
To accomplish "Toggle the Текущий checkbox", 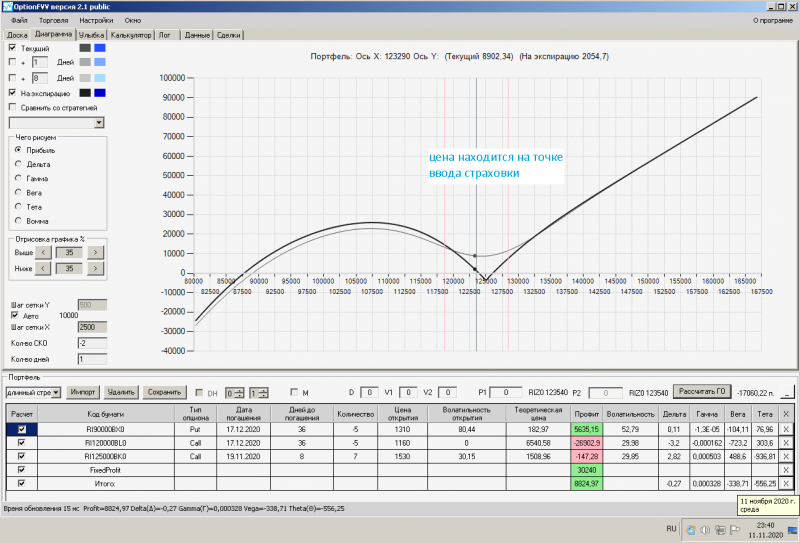I will pyautogui.click(x=12, y=47).
